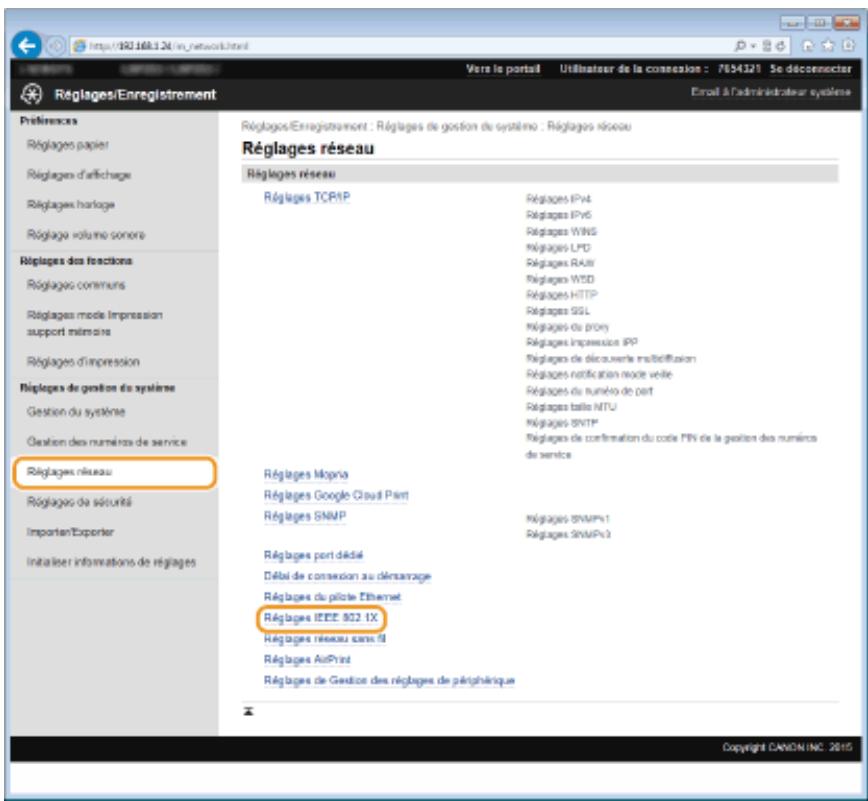Click Réglages notification mode veille text
The image size is (868, 801).
point(598,375)
